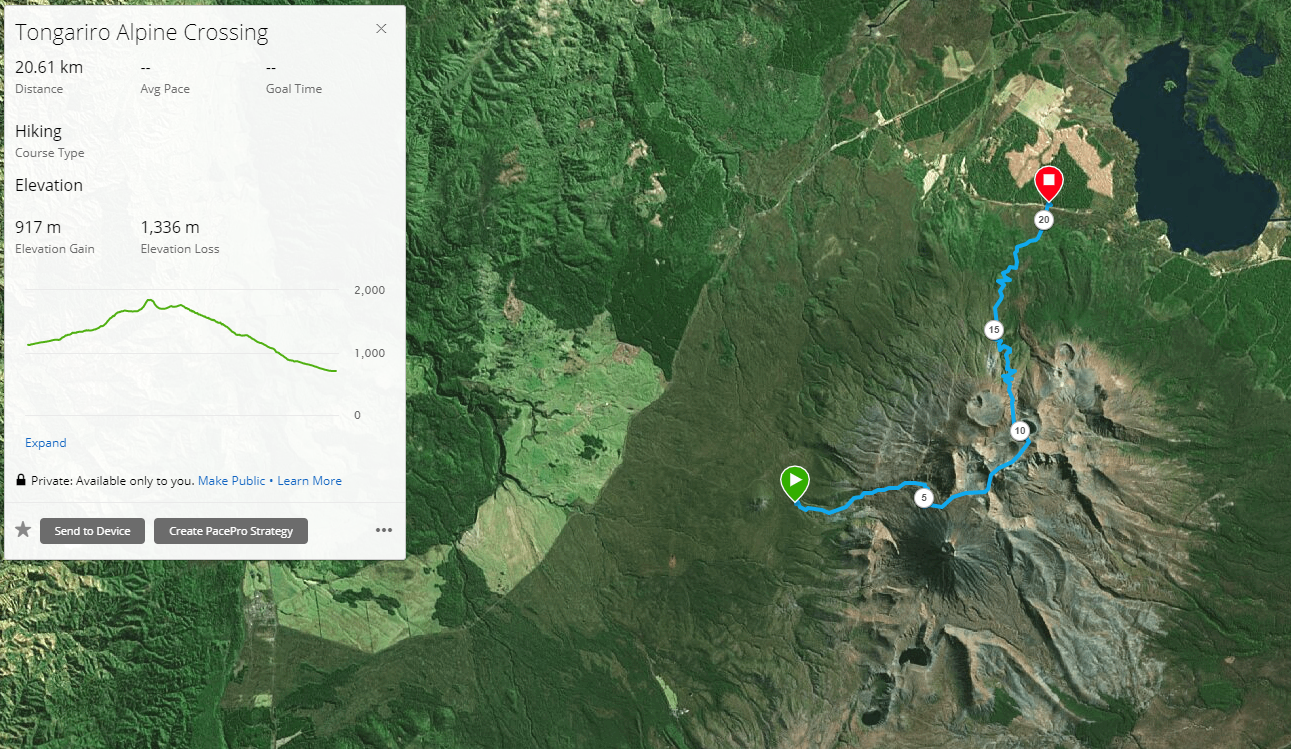Click the Send to Device button
This screenshot has width=1291, height=749.
(x=92, y=531)
